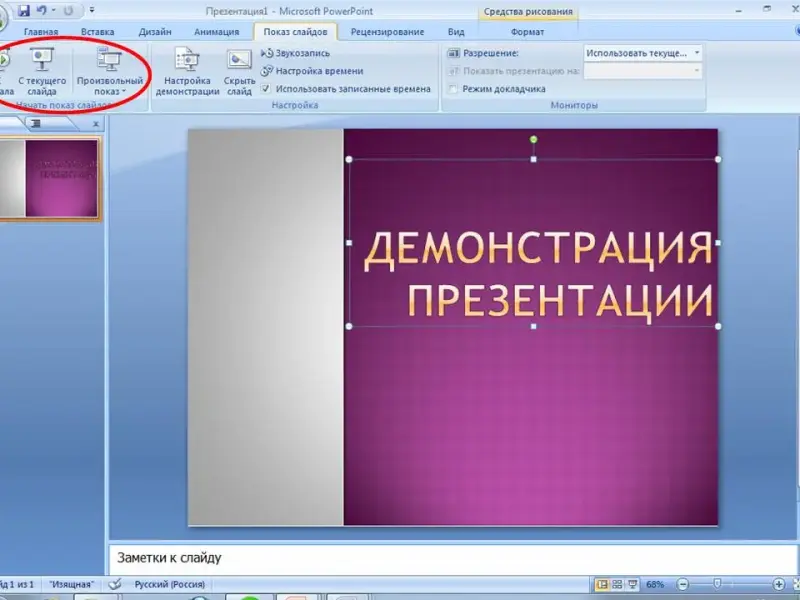Start slideshow from current slide

[x=42, y=70]
